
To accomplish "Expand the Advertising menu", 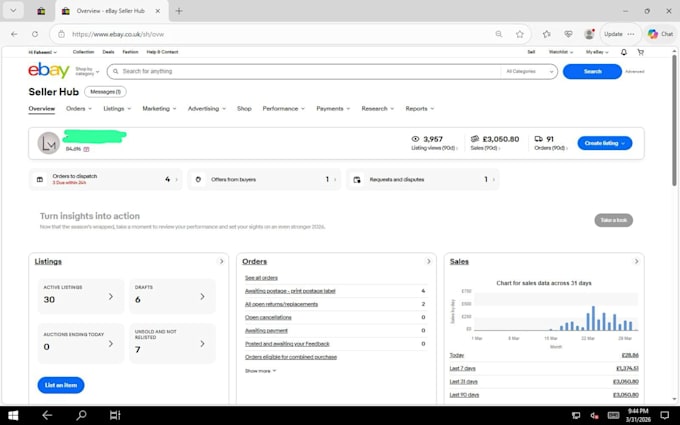I will (207, 109).
